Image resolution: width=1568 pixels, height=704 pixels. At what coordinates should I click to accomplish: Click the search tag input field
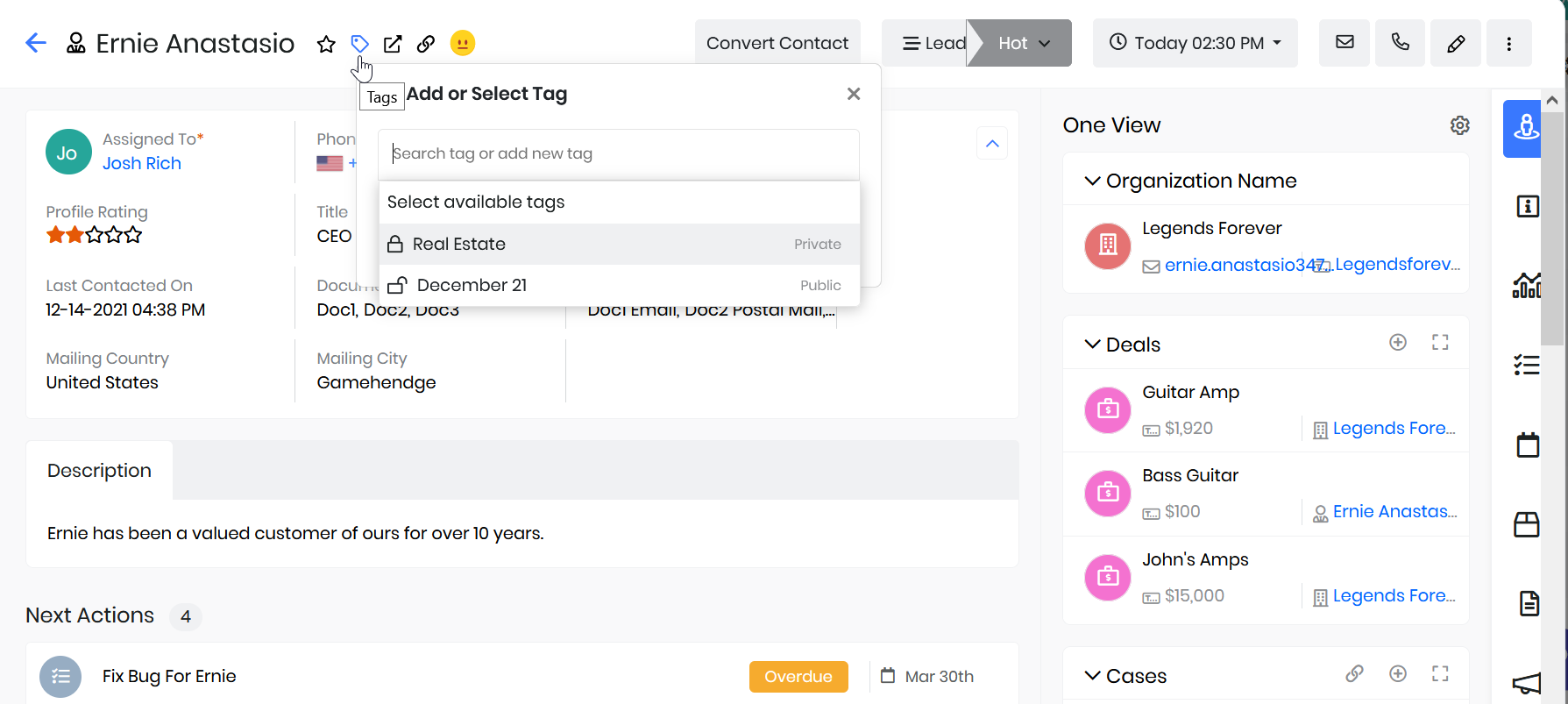pyautogui.click(x=619, y=154)
